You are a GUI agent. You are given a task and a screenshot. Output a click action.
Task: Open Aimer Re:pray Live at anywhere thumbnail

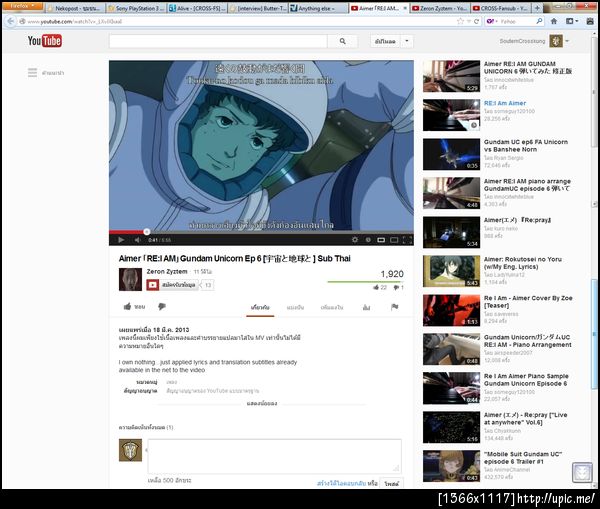click(451, 427)
